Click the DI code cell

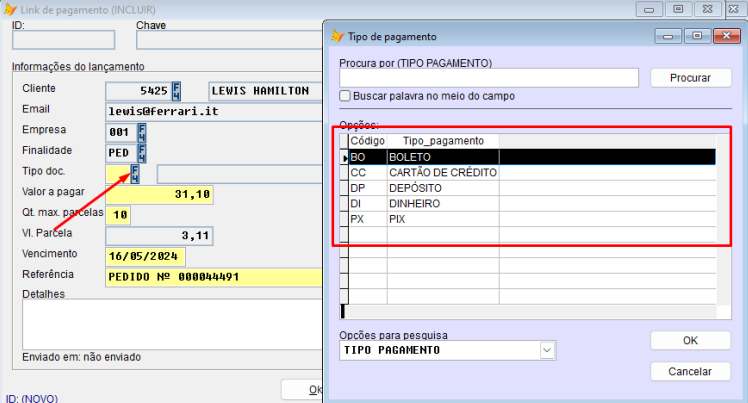(368, 204)
